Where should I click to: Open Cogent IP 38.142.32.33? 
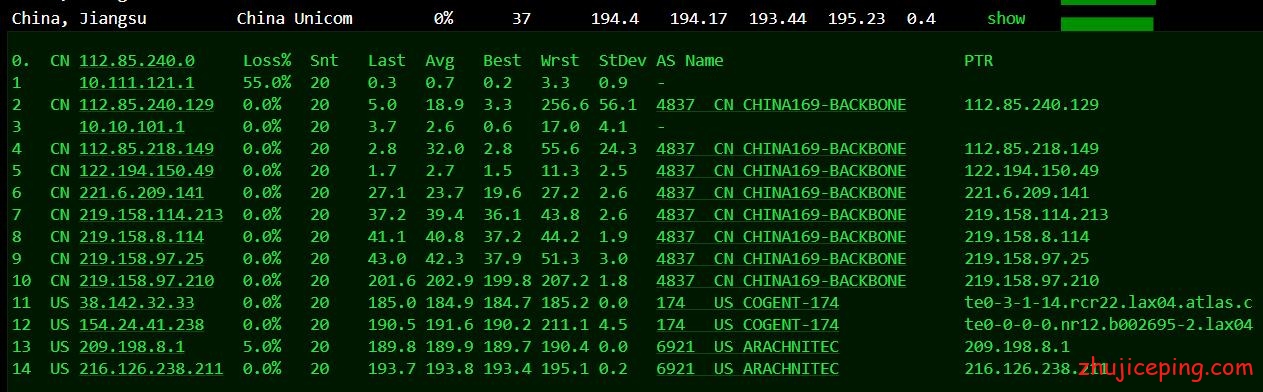point(137,302)
